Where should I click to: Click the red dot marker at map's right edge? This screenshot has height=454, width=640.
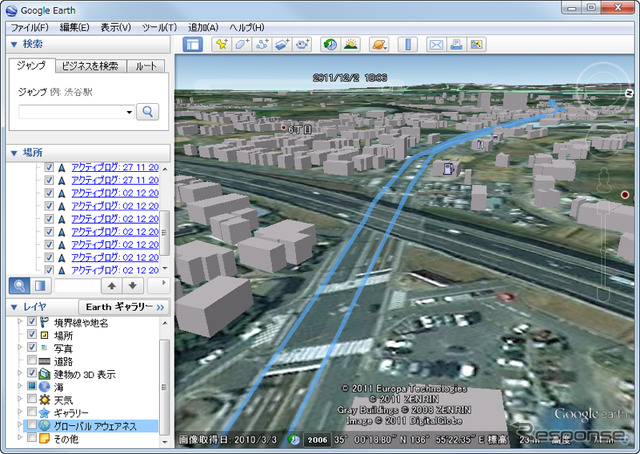(624, 195)
